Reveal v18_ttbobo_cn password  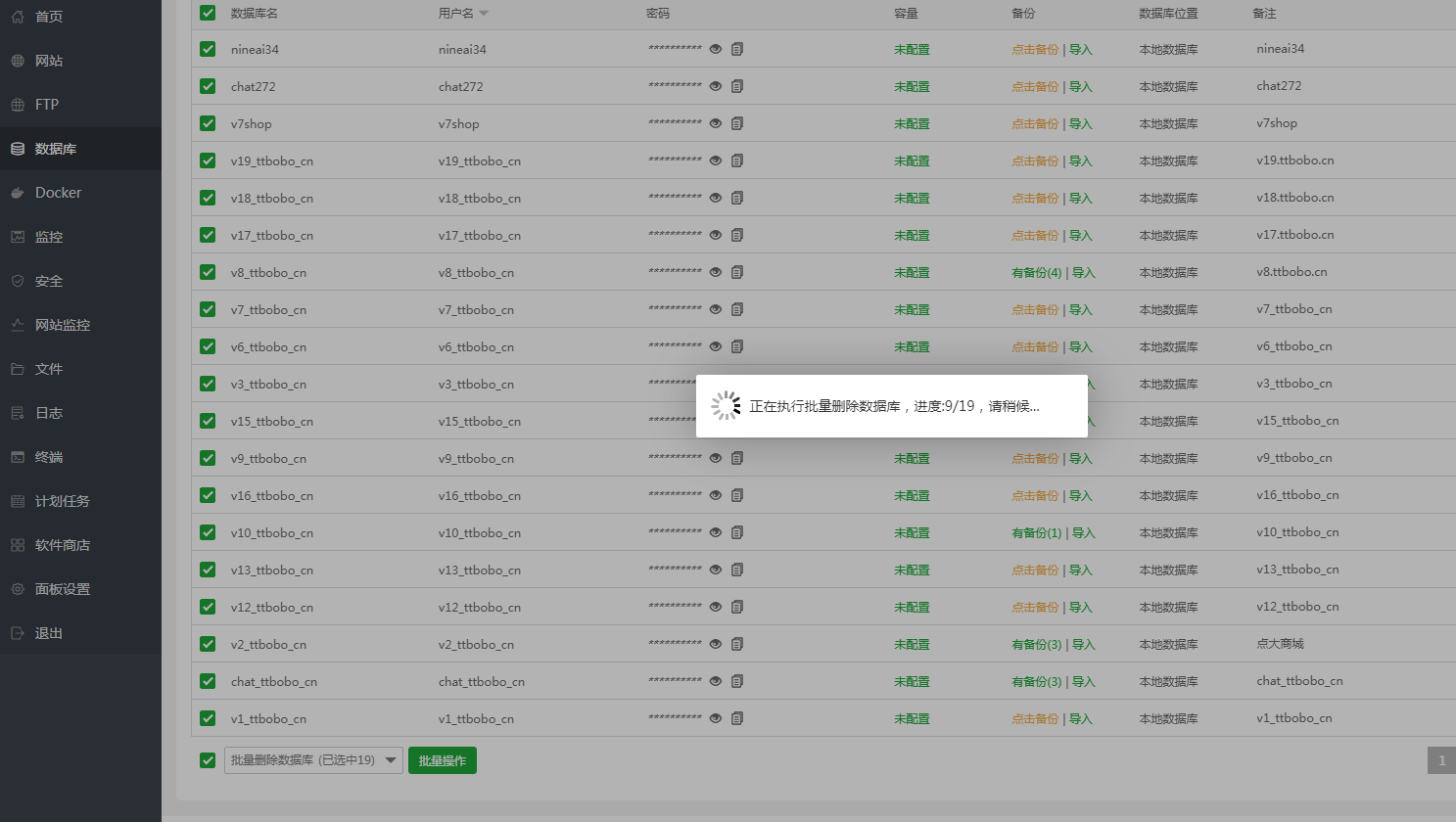coord(716,198)
